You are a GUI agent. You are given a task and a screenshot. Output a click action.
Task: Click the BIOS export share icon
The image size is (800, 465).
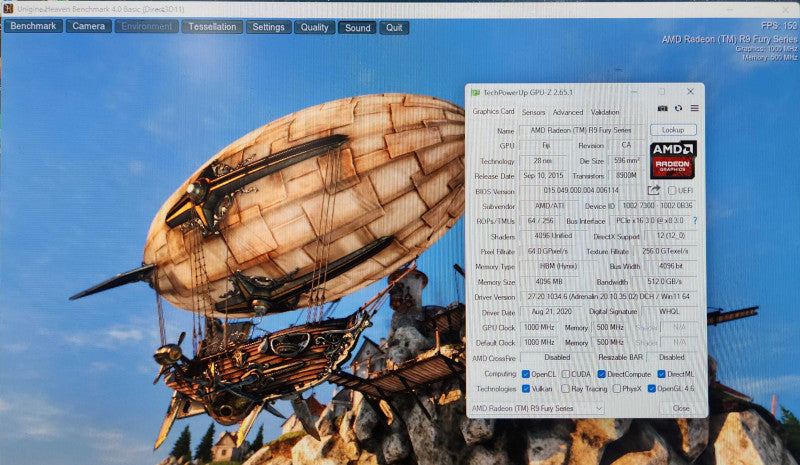654,190
